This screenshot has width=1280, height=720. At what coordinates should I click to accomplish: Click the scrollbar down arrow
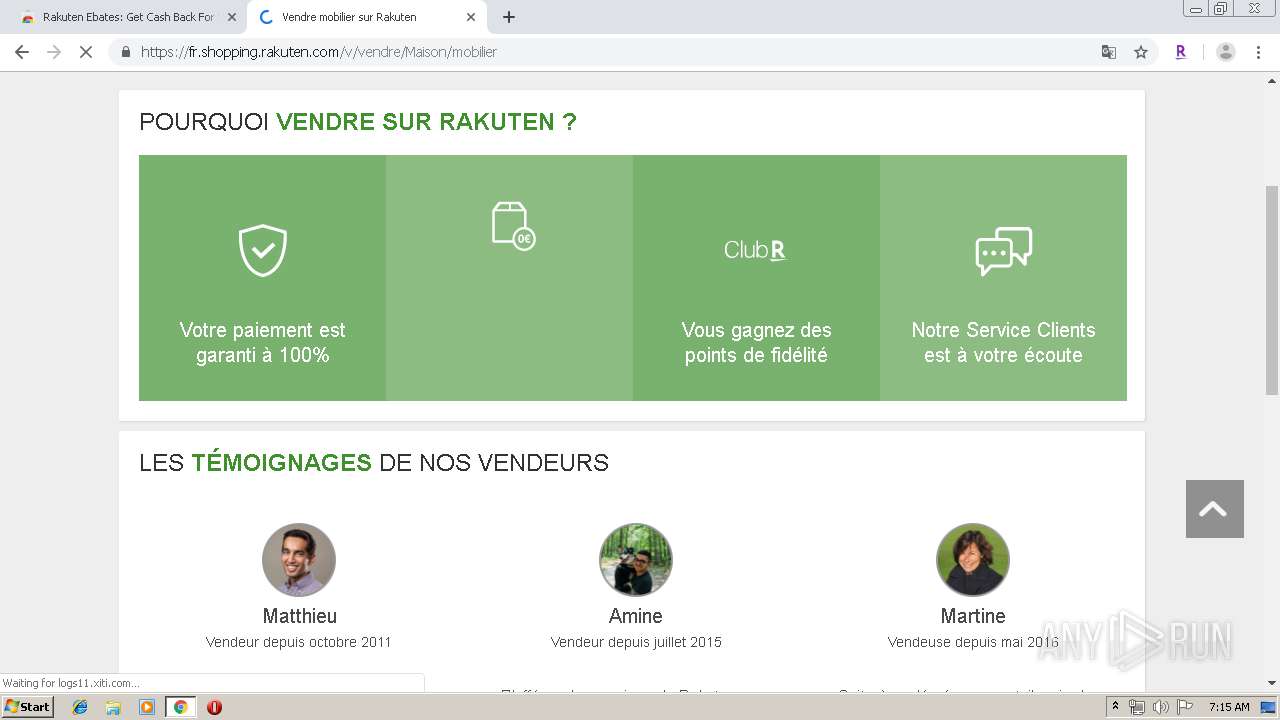[1272, 683]
